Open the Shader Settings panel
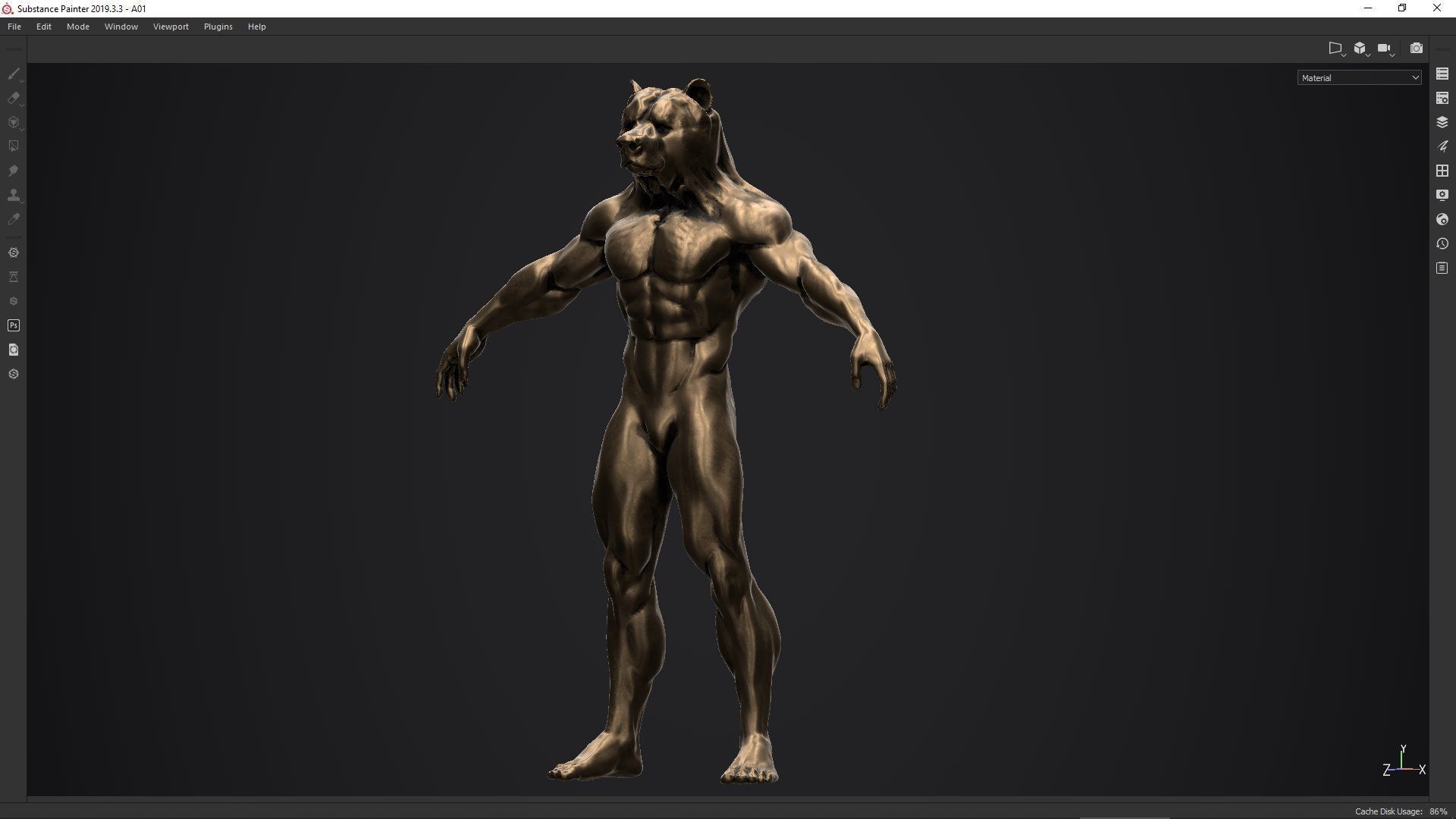 [x=1442, y=219]
